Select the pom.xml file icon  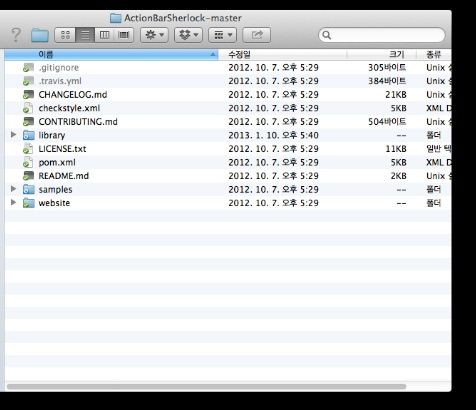(28, 162)
